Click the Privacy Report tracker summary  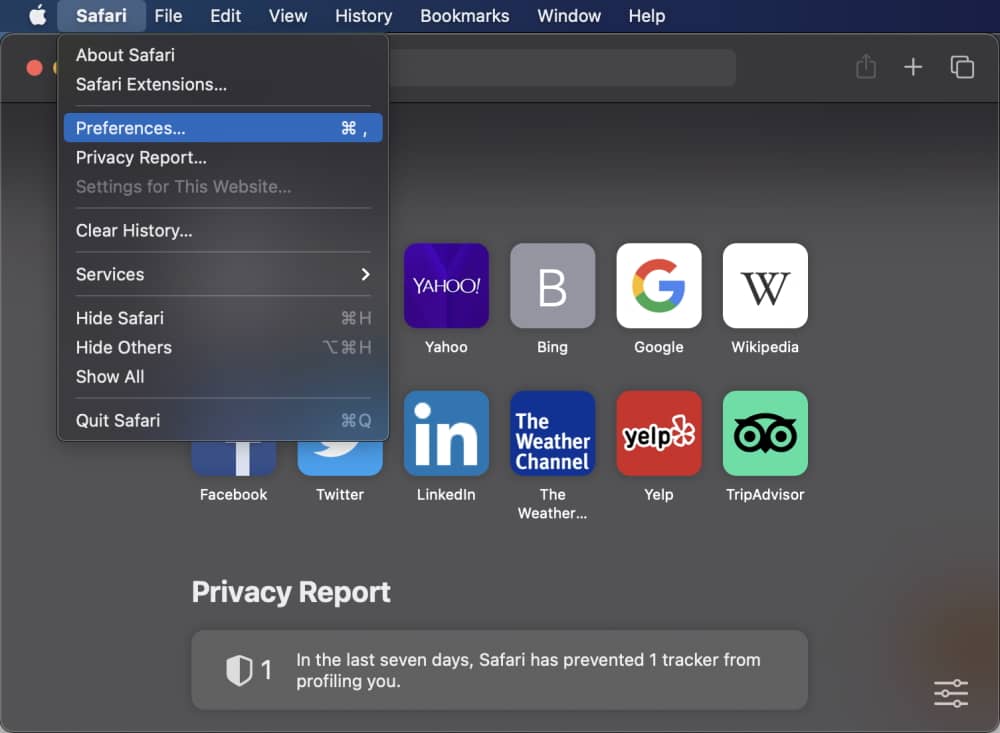(500, 670)
